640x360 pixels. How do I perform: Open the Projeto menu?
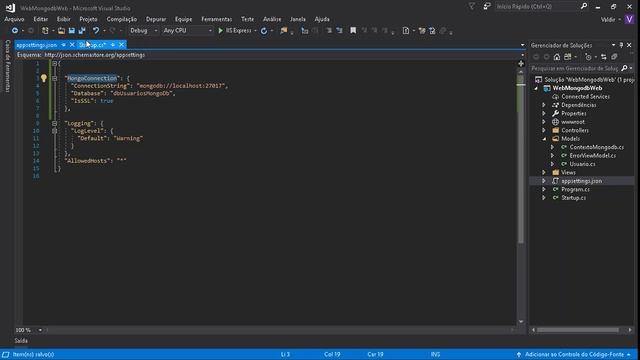click(89, 19)
